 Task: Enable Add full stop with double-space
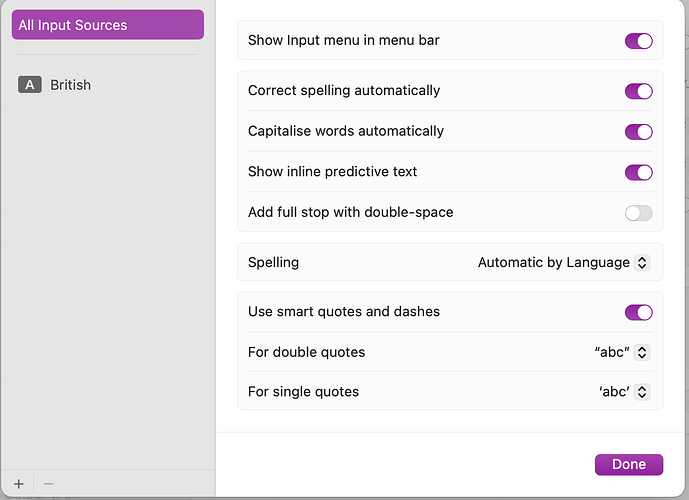[638, 213]
